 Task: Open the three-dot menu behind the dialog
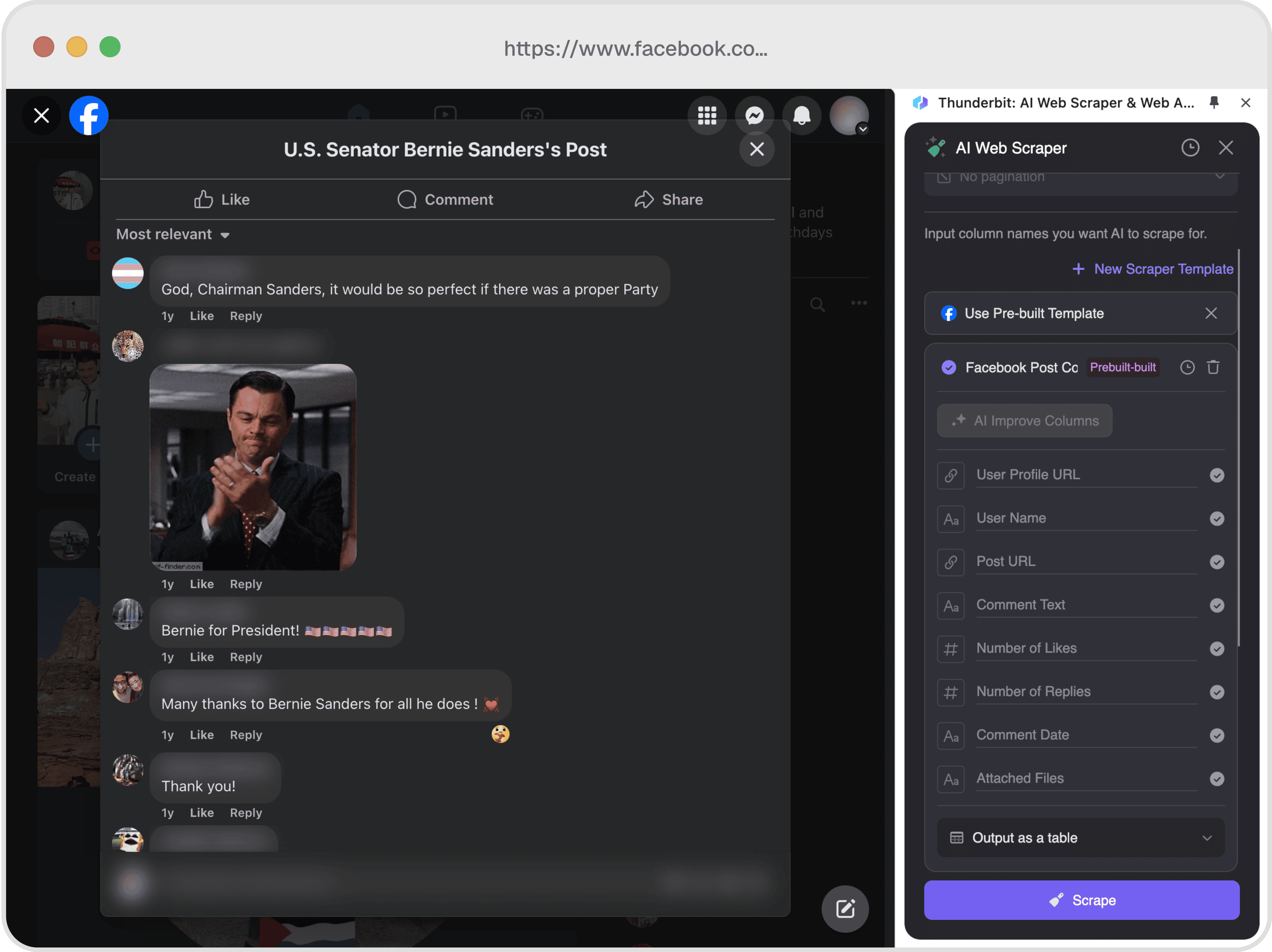[x=859, y=303]
